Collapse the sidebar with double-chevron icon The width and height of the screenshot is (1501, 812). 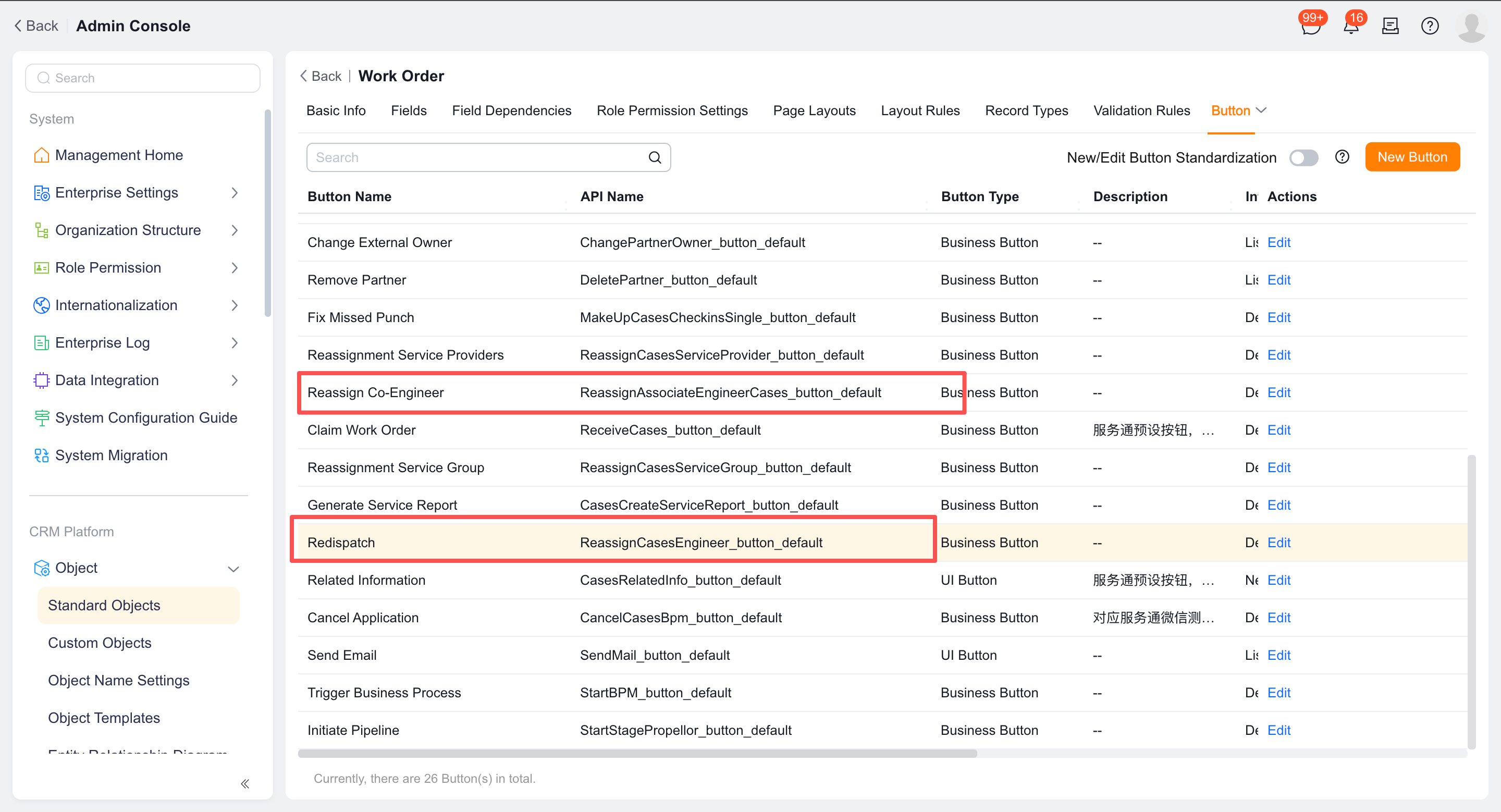[x=245, y=783]
